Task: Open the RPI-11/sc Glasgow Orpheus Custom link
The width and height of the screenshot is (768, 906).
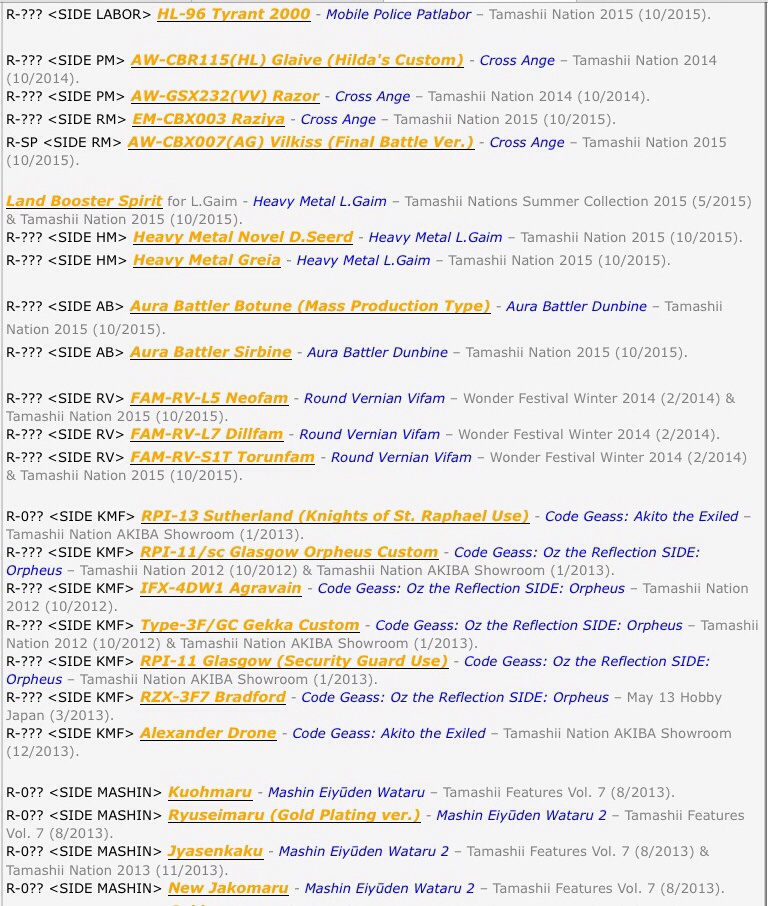Action: (x=289, y=552)
